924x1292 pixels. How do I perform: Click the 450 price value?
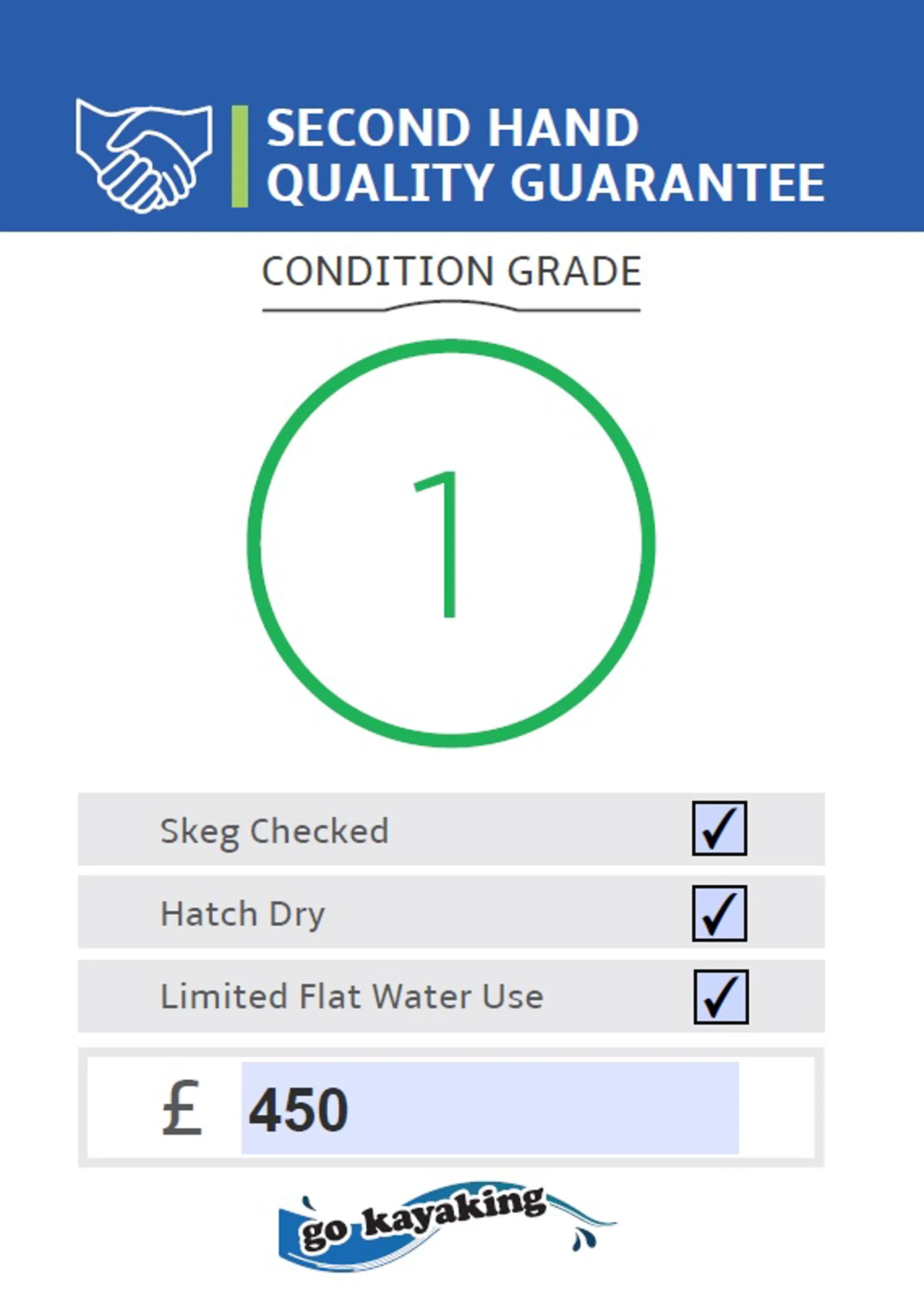(x=298, y=1109)
